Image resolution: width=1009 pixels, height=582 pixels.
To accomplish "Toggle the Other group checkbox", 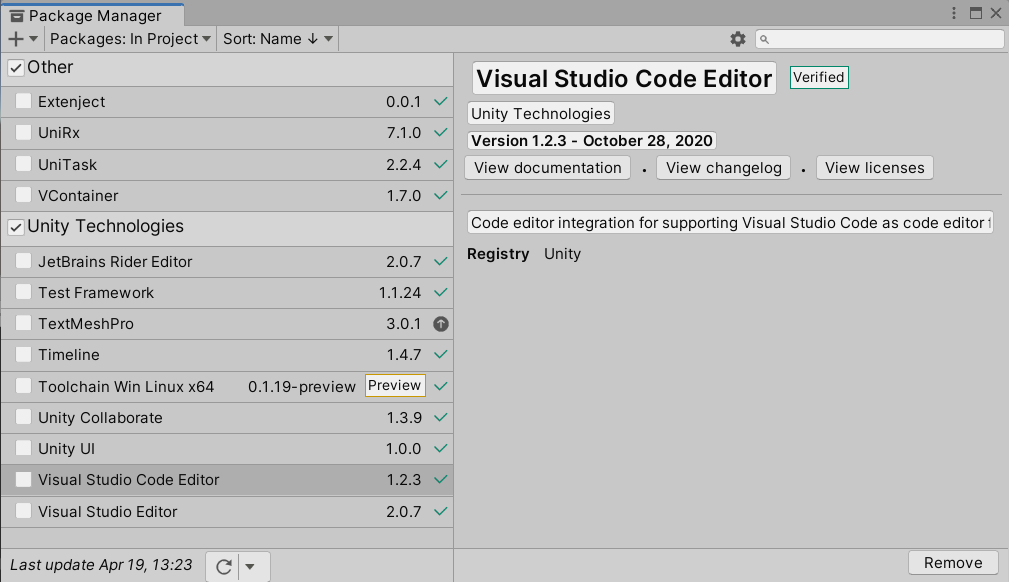I will (x=16, y=68).
